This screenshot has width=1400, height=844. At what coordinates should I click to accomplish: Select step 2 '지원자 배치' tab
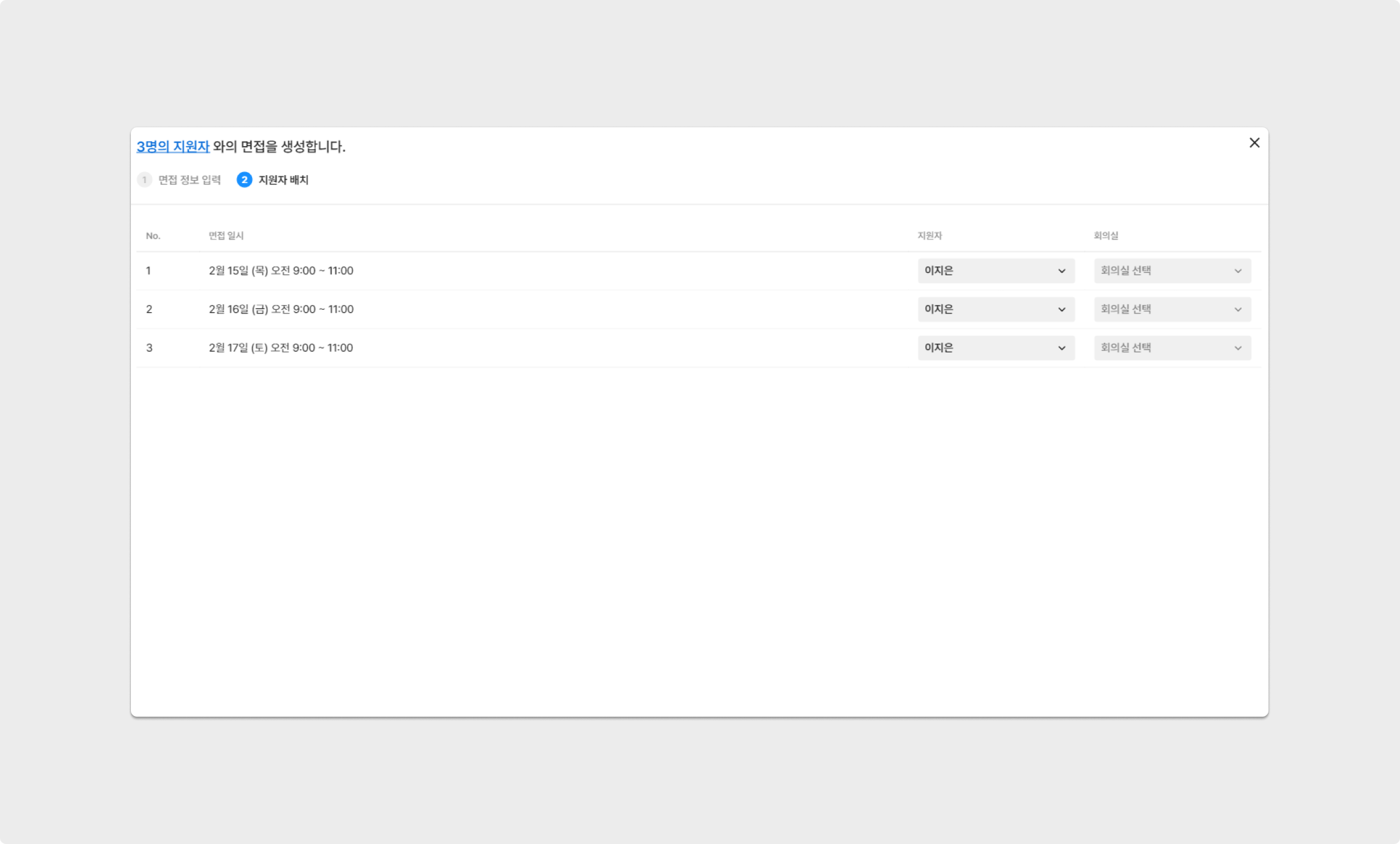pos(283,180)
